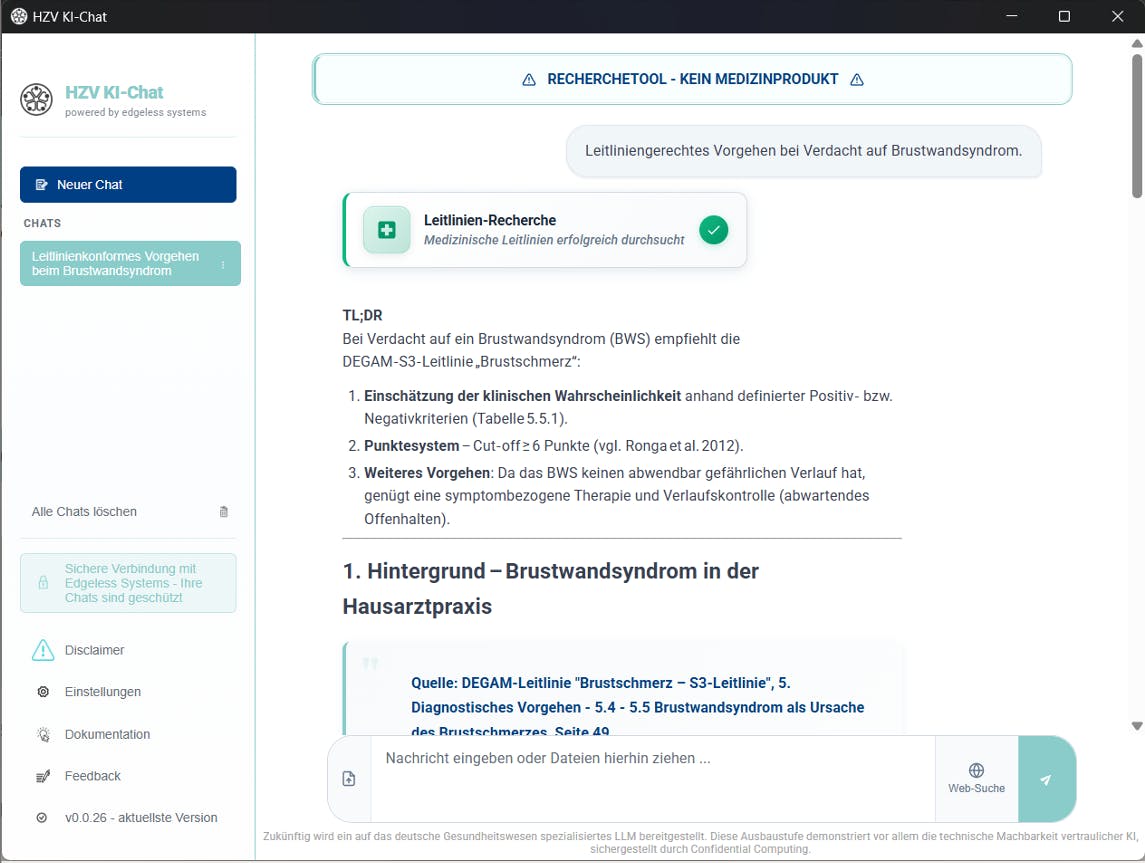The width and height of the screenshot is (1145, 863).
Task: Toggle the Web-Suche option
Action: pyautogui.click(x=976, y=778)
